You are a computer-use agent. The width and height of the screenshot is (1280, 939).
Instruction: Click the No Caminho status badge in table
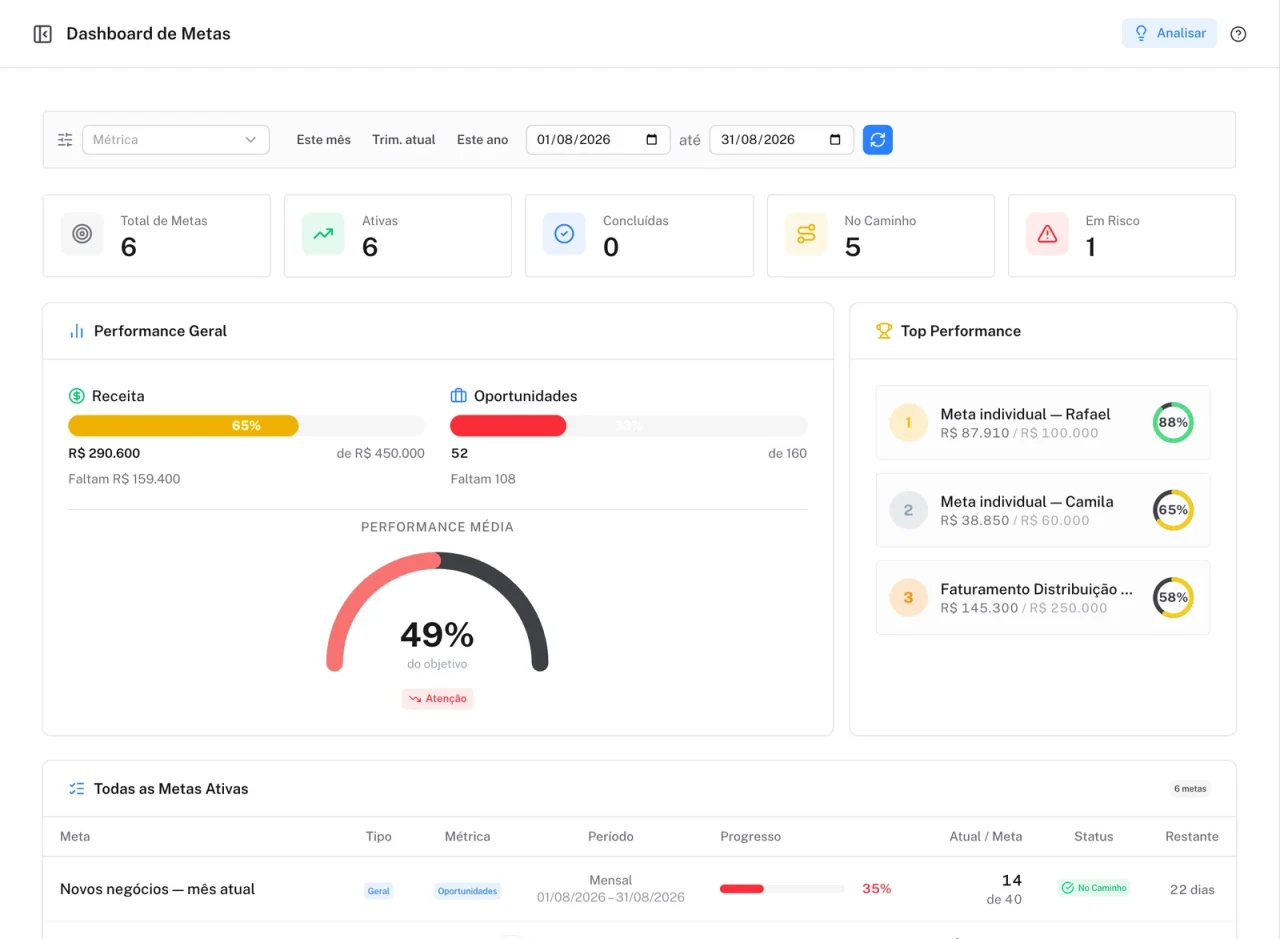tap(1094, 888)
